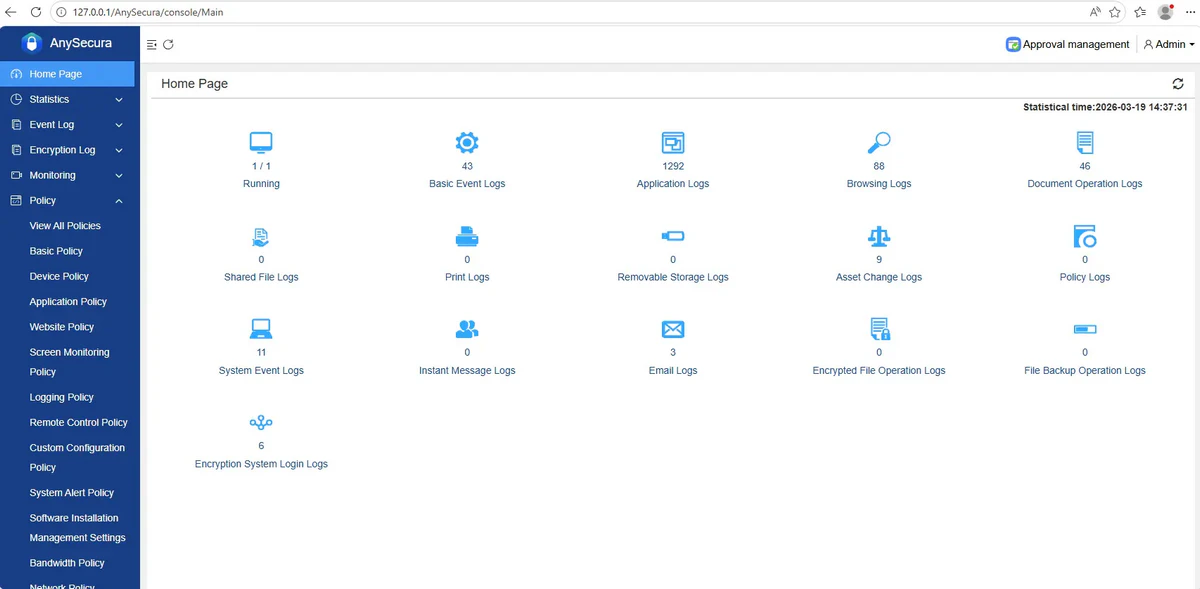Open Custom Configuration Policy item

[x=77, y=457]
